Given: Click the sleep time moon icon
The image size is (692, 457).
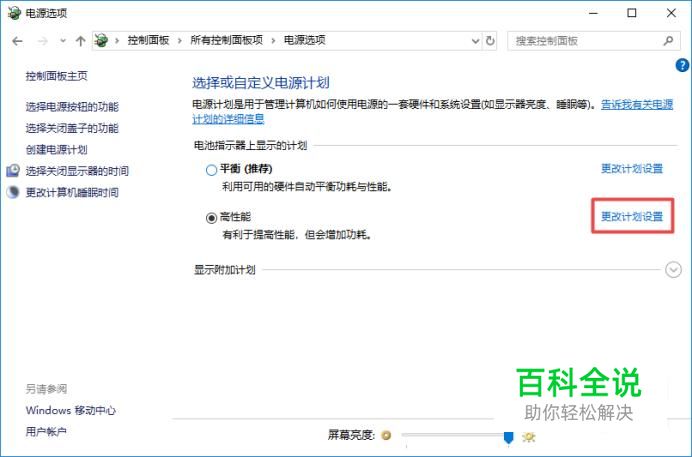Looking at the screenshot, I should (13, 192).
